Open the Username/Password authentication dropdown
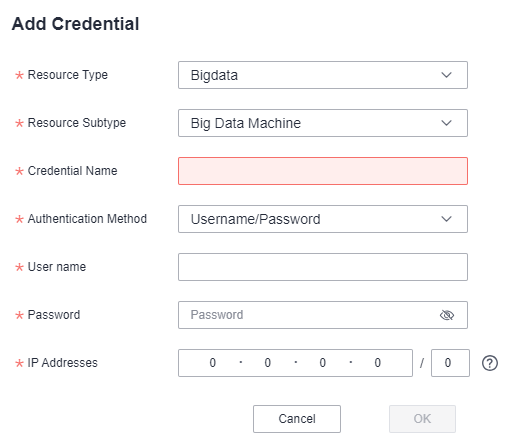The height and width of the screenshot is (444, 511). [323, 219]
